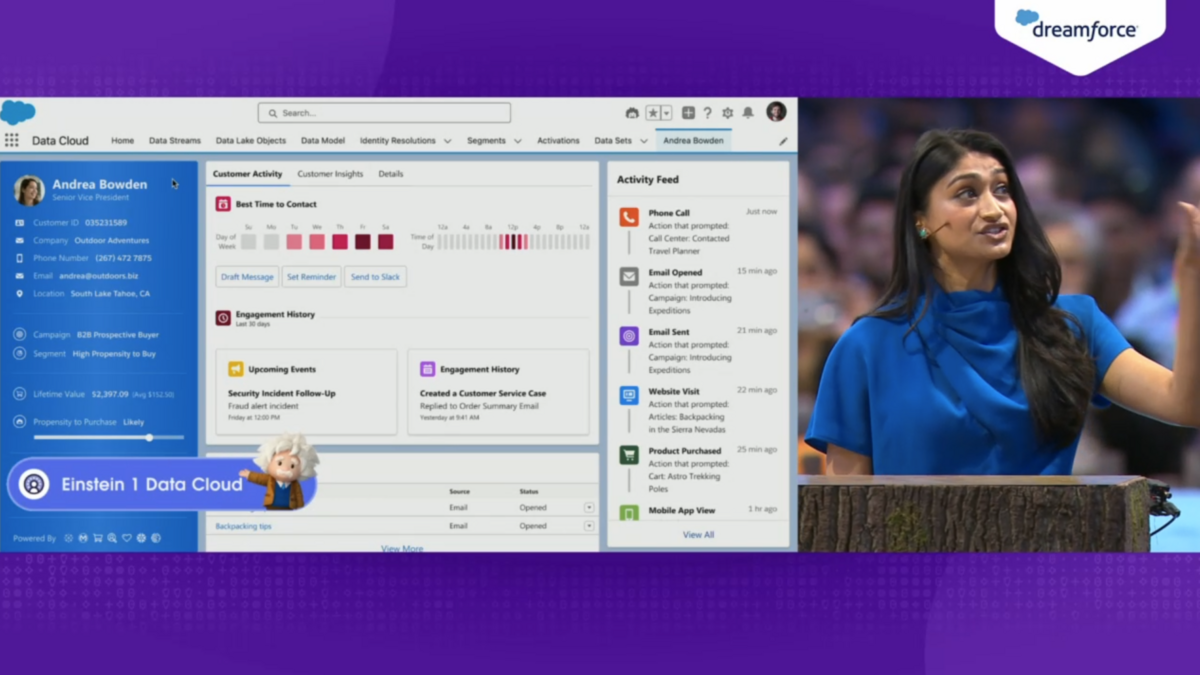This screenshot has height=675, width=1200.
Task: Switch to the Customer Insights tab
Action: click(330, 174)
